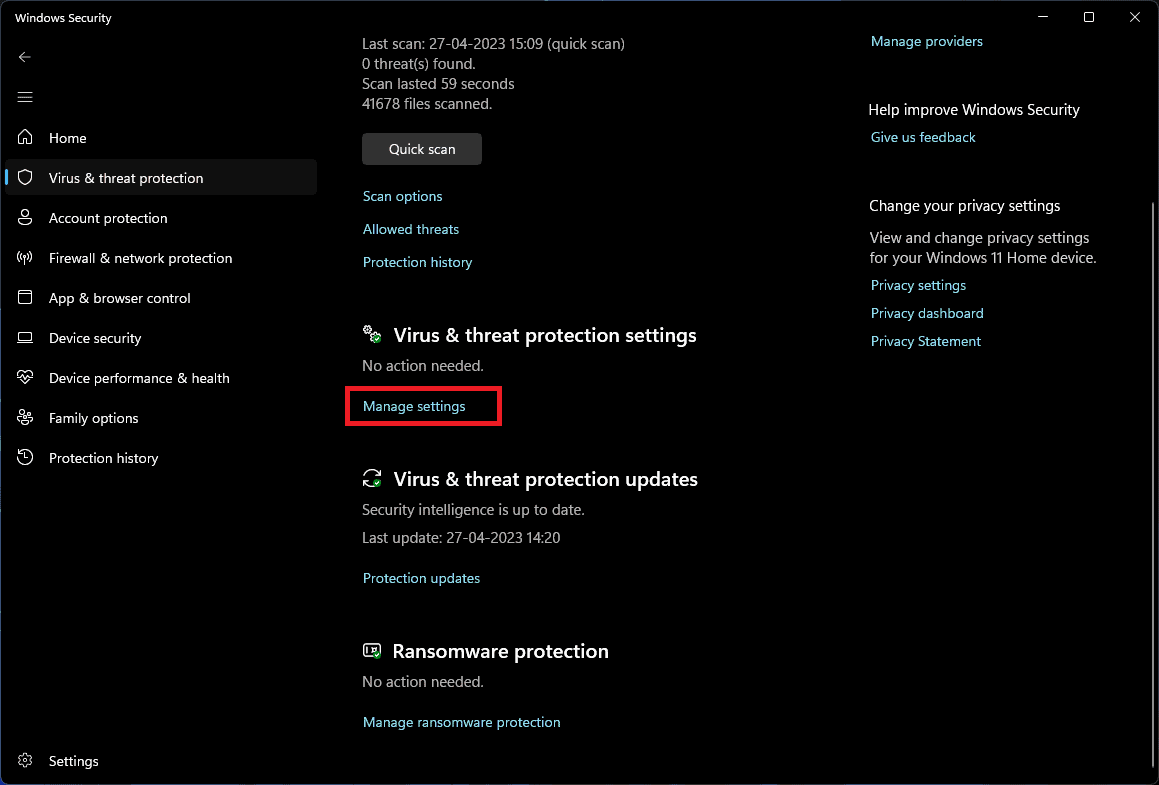The height and width of the screenshot is (785, 1159).
Task: Click 'Security intelligence is up to date.' text
Action: coord(473,509)
